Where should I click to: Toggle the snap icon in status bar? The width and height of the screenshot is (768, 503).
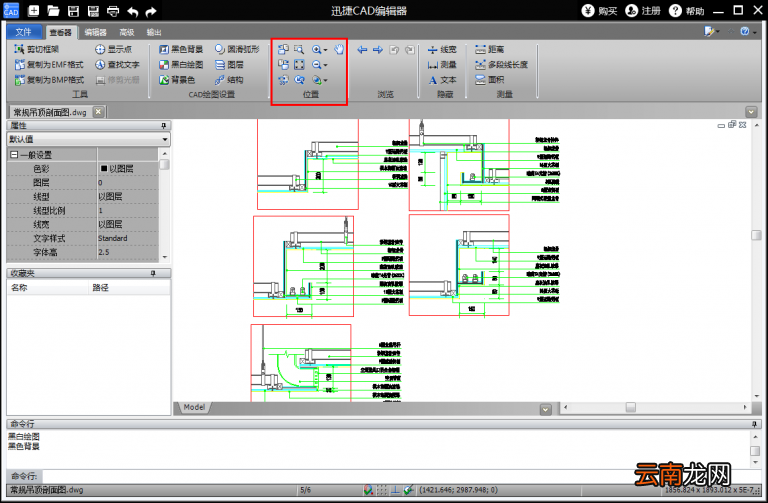(368, 489)
